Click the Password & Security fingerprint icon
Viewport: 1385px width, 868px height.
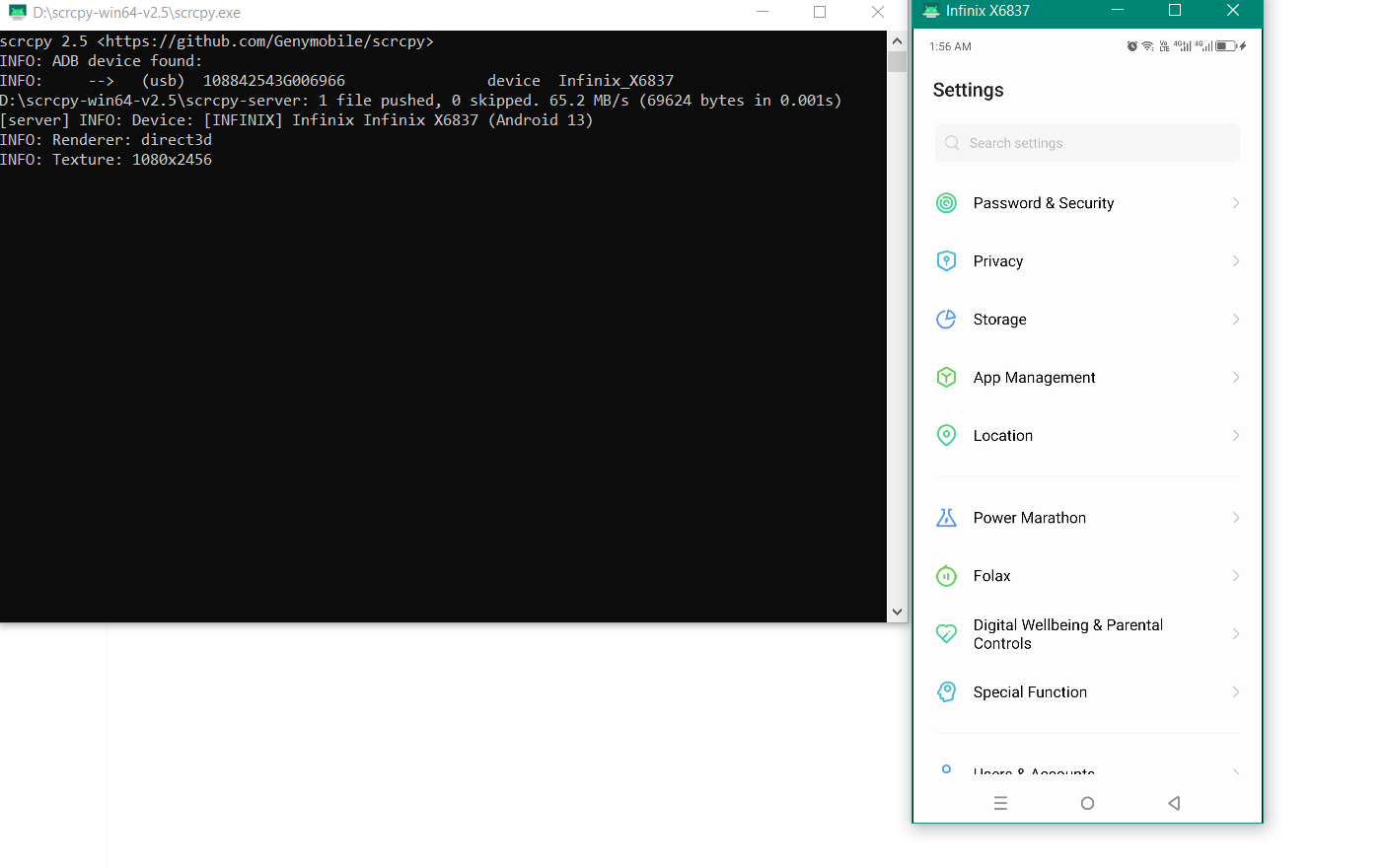point(946,203)
